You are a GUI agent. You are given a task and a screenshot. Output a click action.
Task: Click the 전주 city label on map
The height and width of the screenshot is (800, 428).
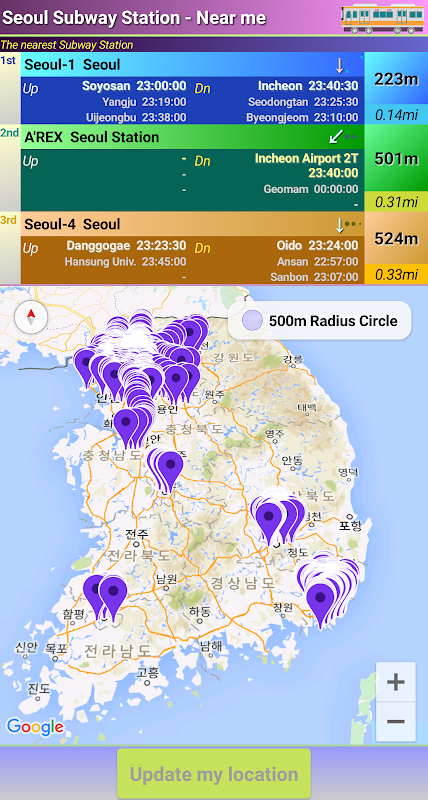[x=137, y=534]
